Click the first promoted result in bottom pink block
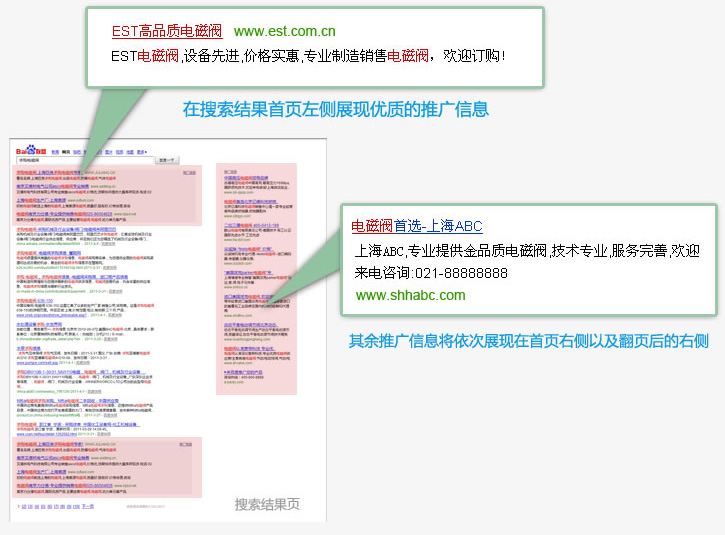725x535 pixels. coord(50,442)
